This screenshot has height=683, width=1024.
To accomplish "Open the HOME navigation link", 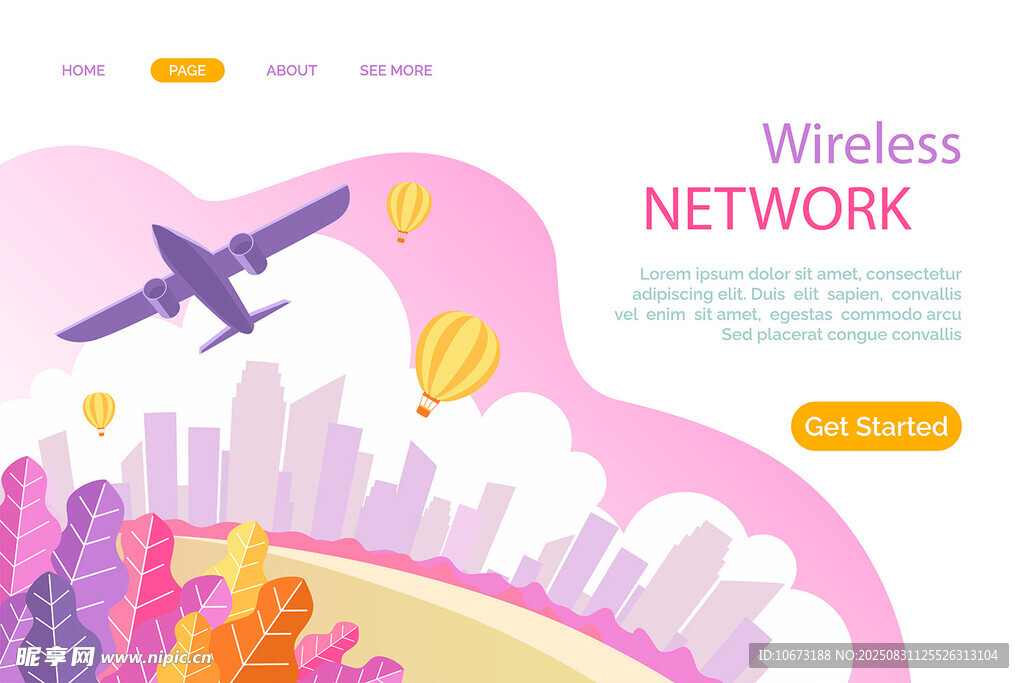I will click(x=83, y=71).
